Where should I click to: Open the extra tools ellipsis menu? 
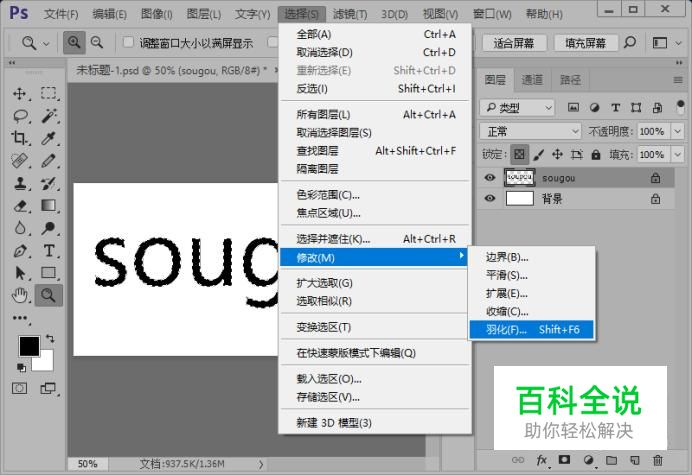pyautogui.click(x=19, y=318)
